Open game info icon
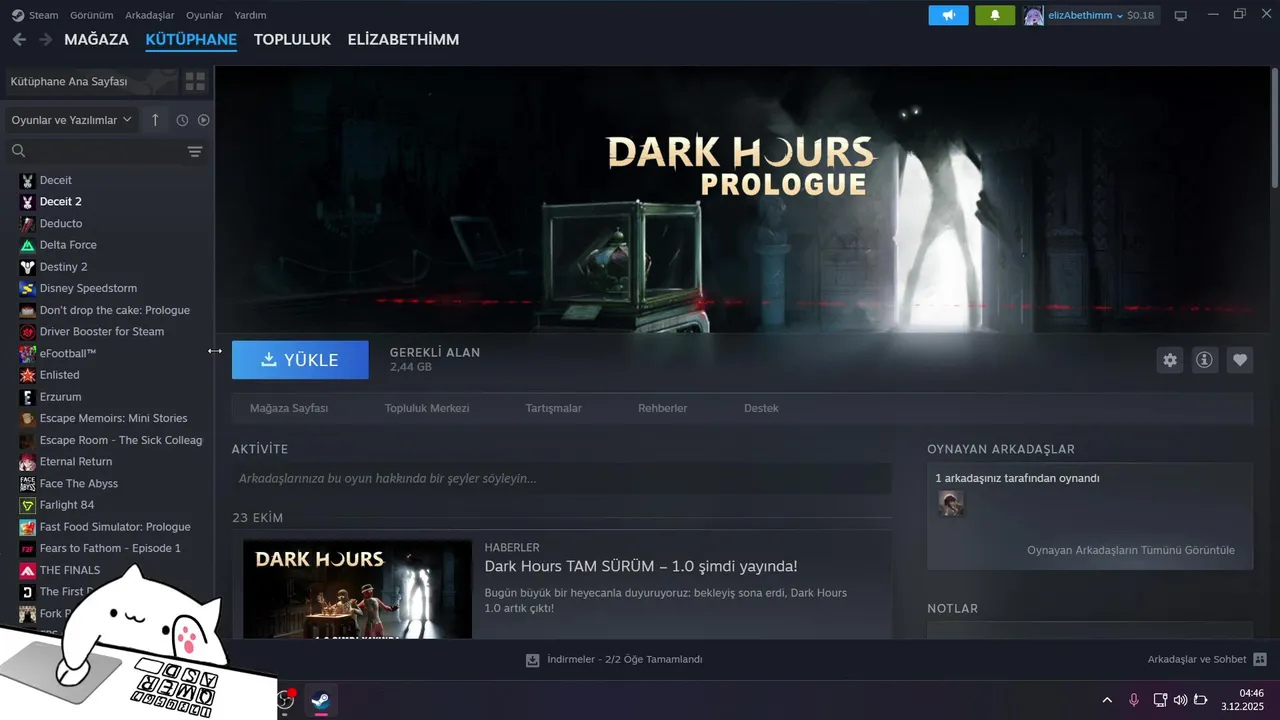1280x720 pixels. click(1205, 360)
